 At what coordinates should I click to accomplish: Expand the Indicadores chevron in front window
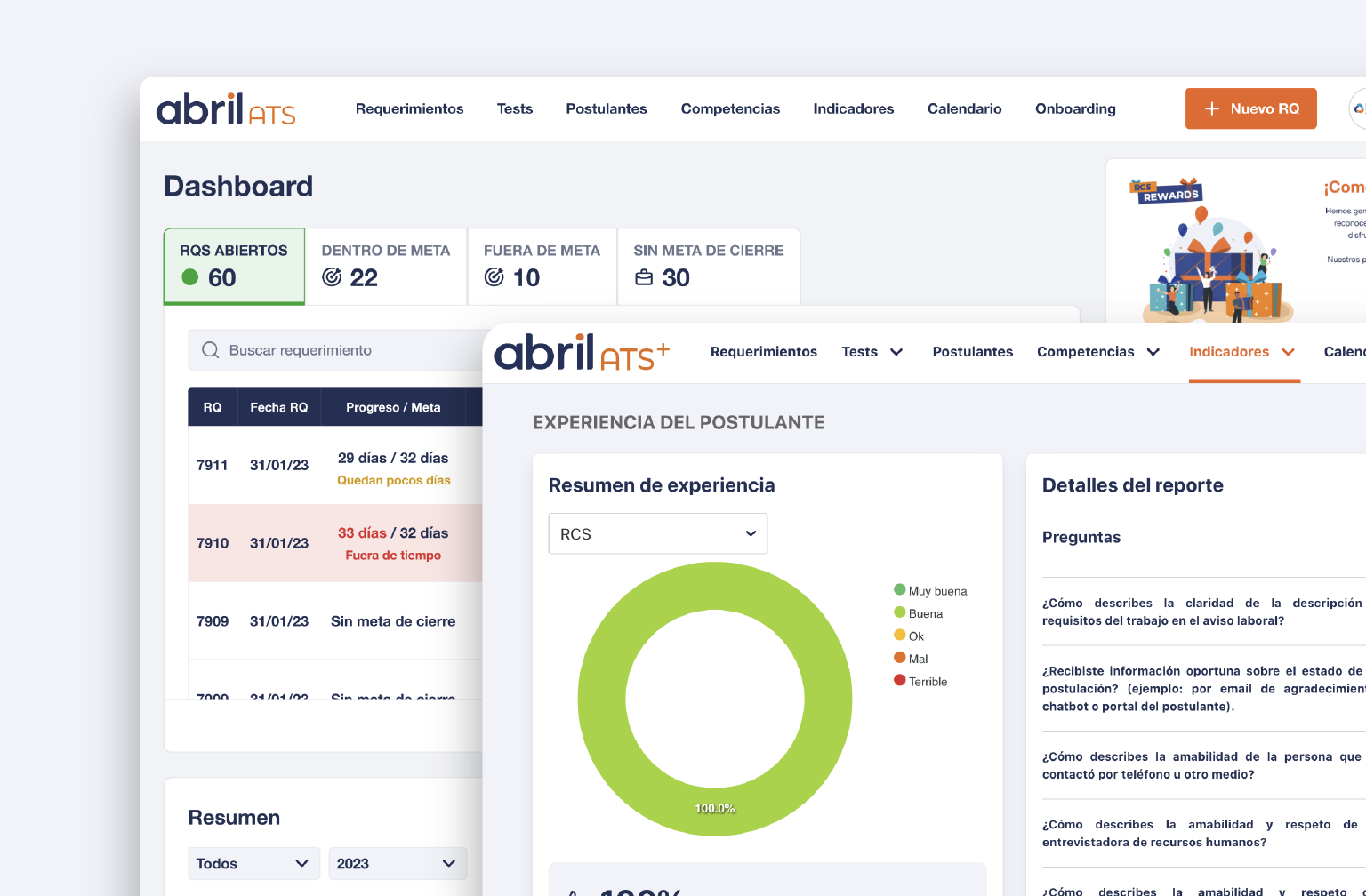pyautogui.click(x=1288, y=352)
